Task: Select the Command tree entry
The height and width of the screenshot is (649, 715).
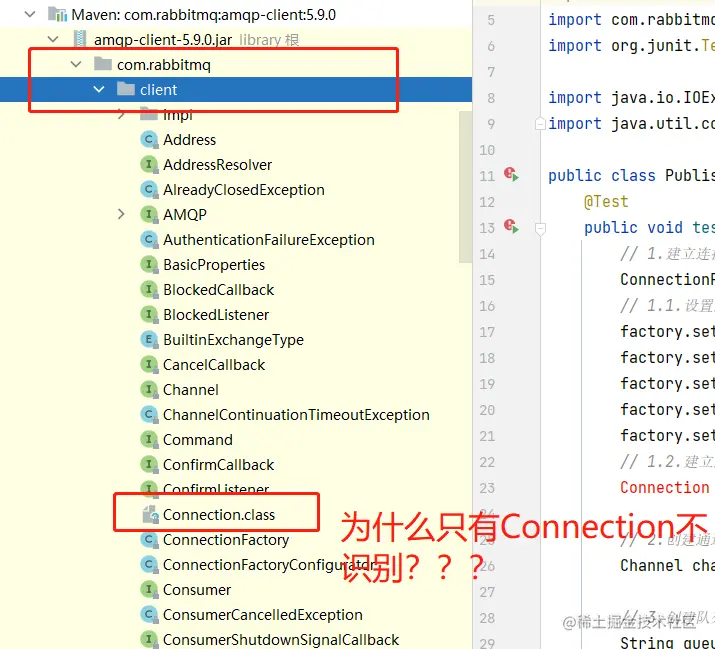Action: [198, 440]
